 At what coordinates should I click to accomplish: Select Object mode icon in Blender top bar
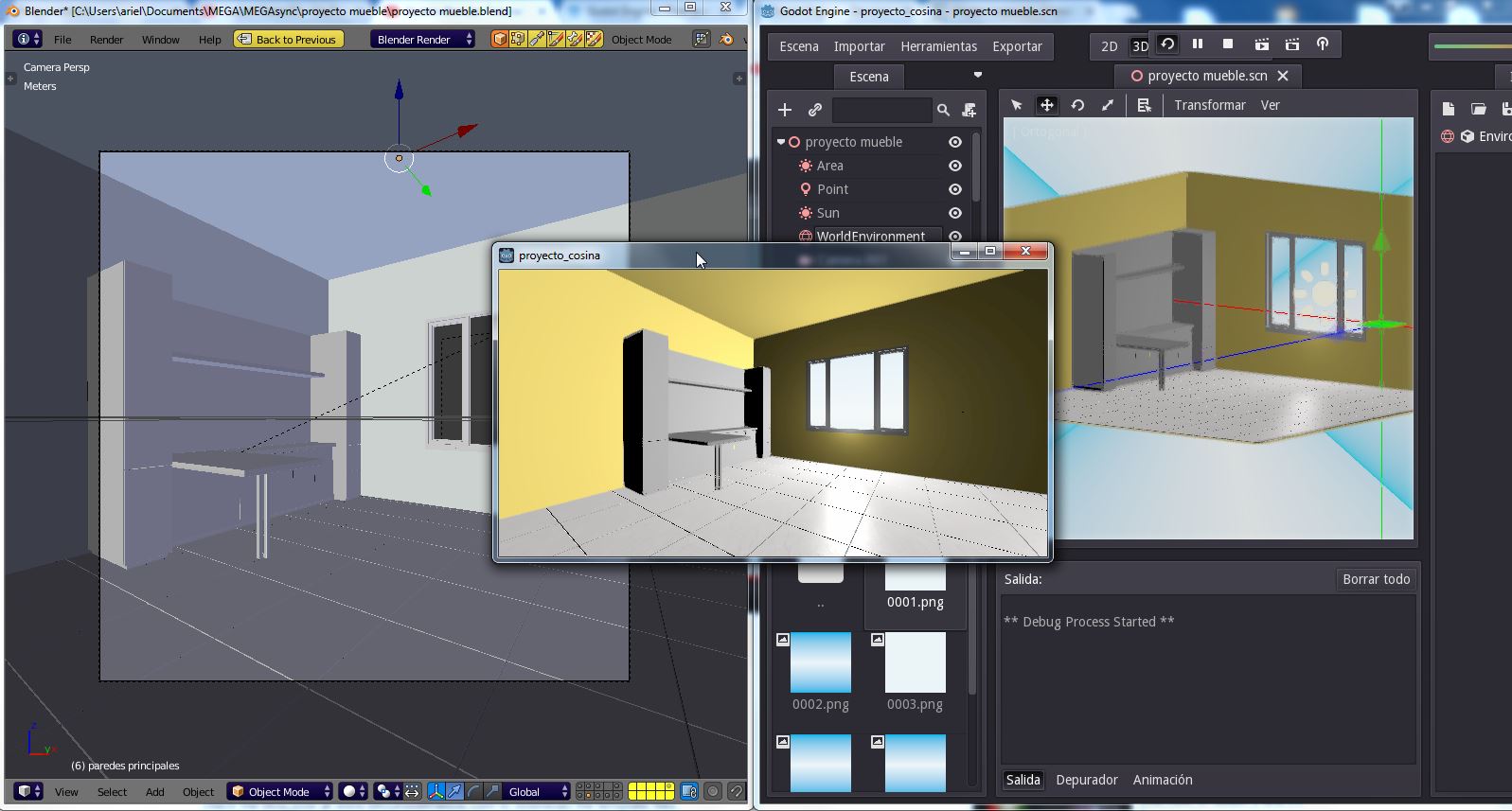499,39
